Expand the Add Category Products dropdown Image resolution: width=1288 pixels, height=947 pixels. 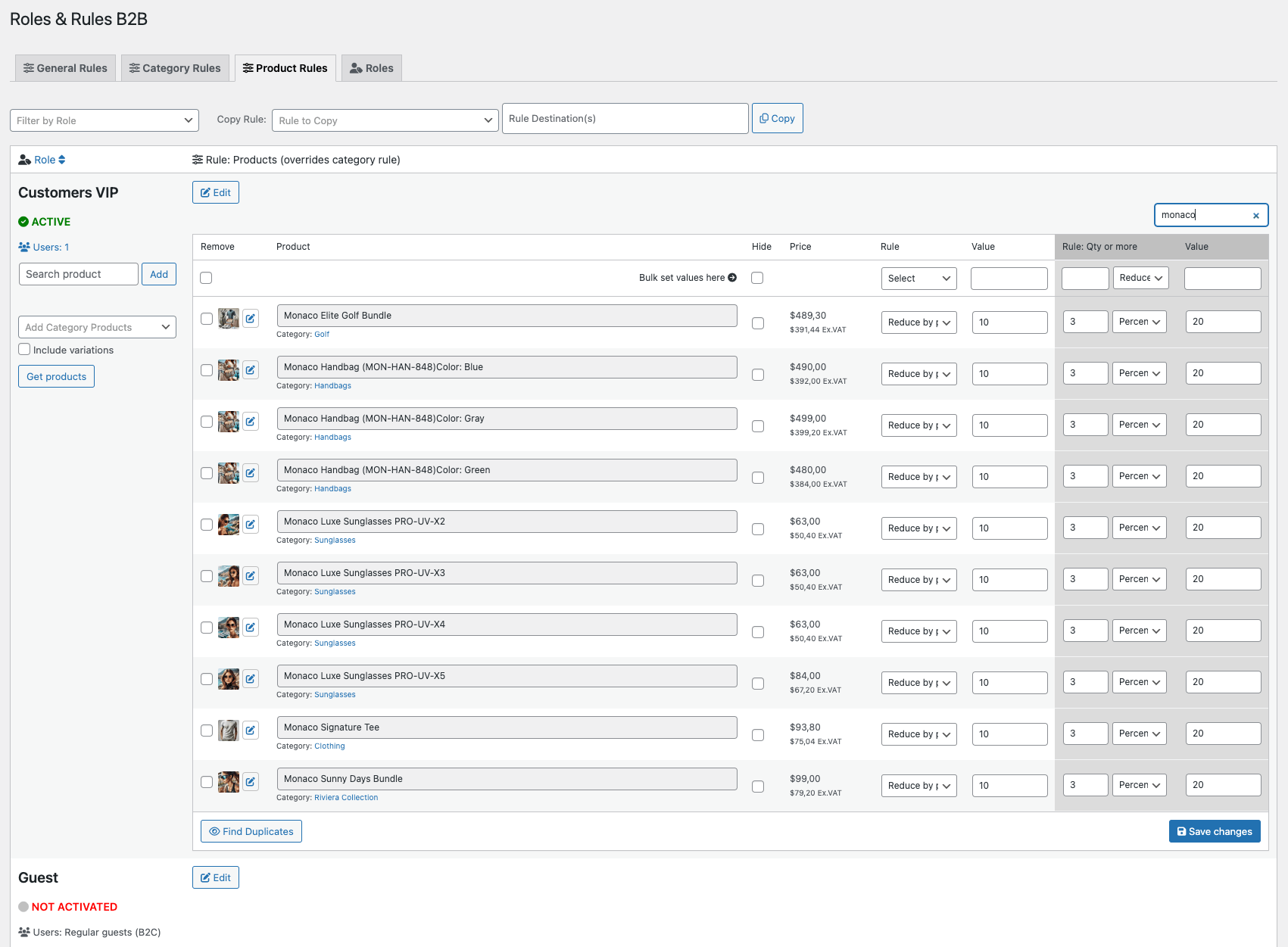(96, 327)
